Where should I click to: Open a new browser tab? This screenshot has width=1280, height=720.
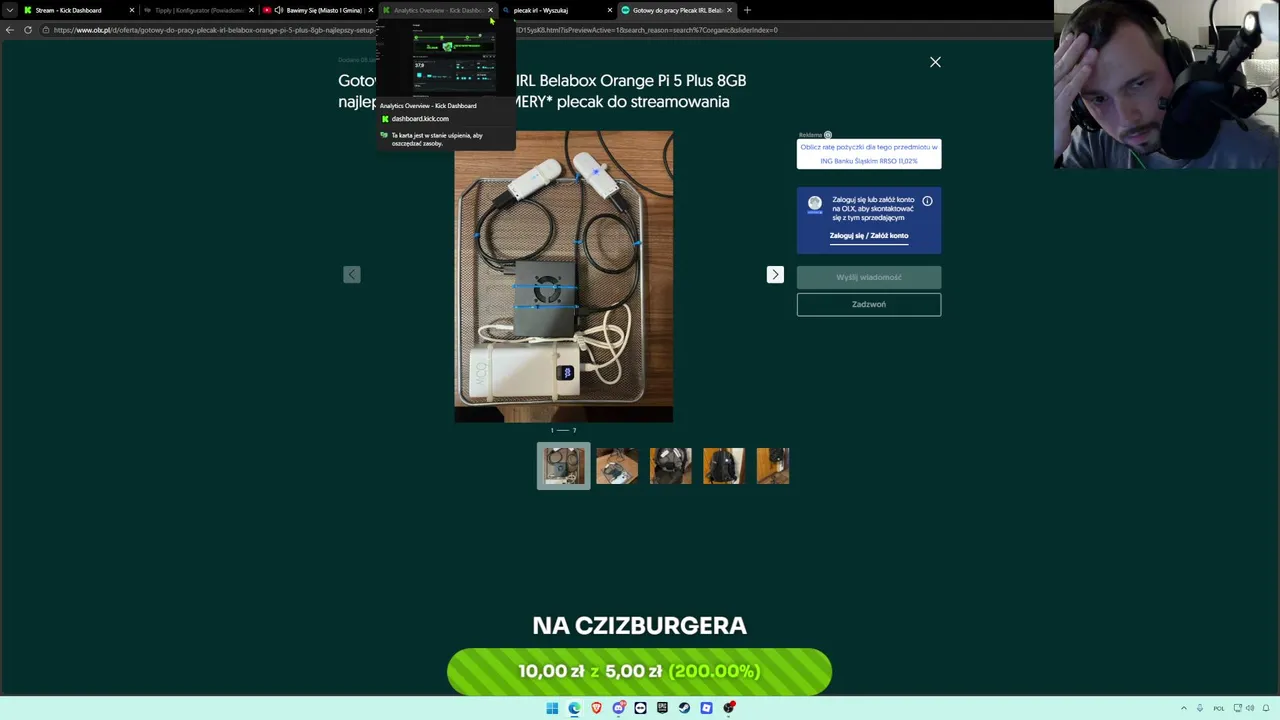pyautogui.click(x=747, y=10)
